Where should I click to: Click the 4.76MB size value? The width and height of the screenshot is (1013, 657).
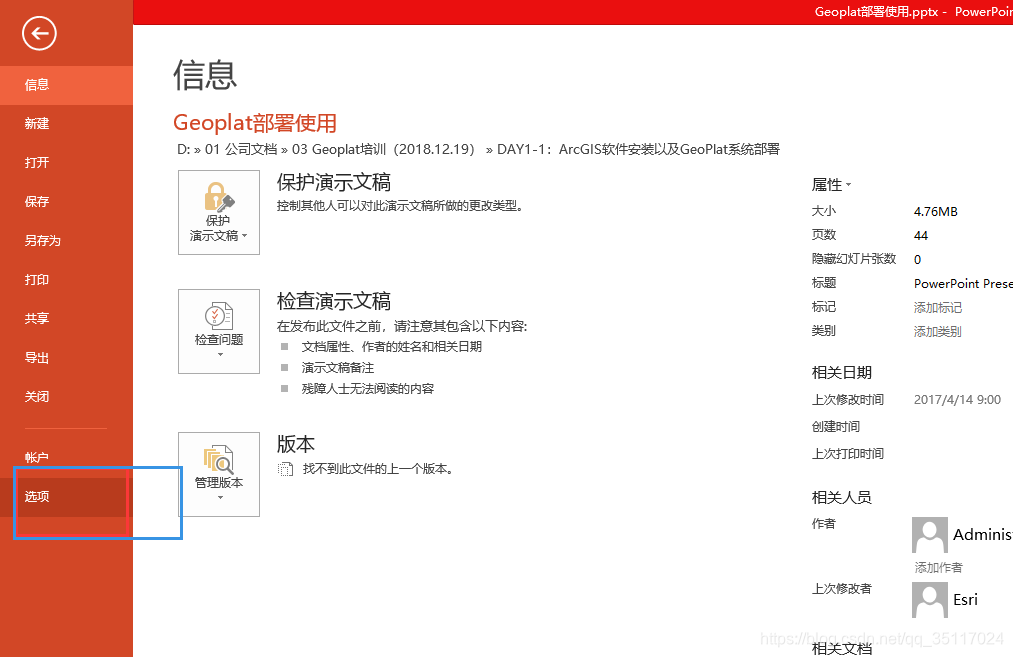pos(935,212)
